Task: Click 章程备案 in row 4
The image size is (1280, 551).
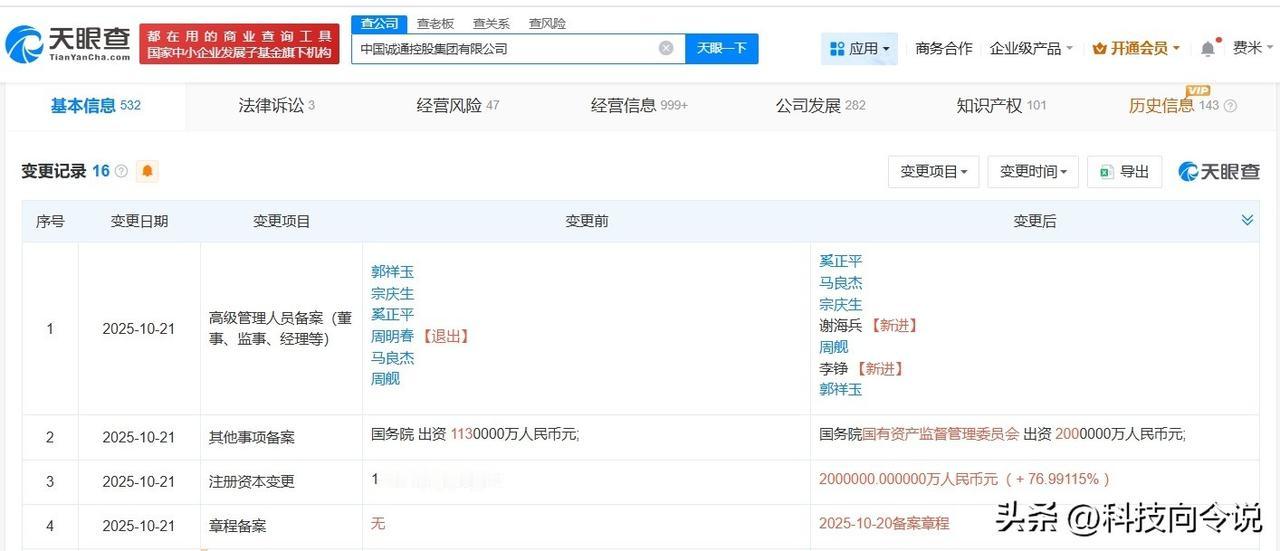Action: coord(238,525)
